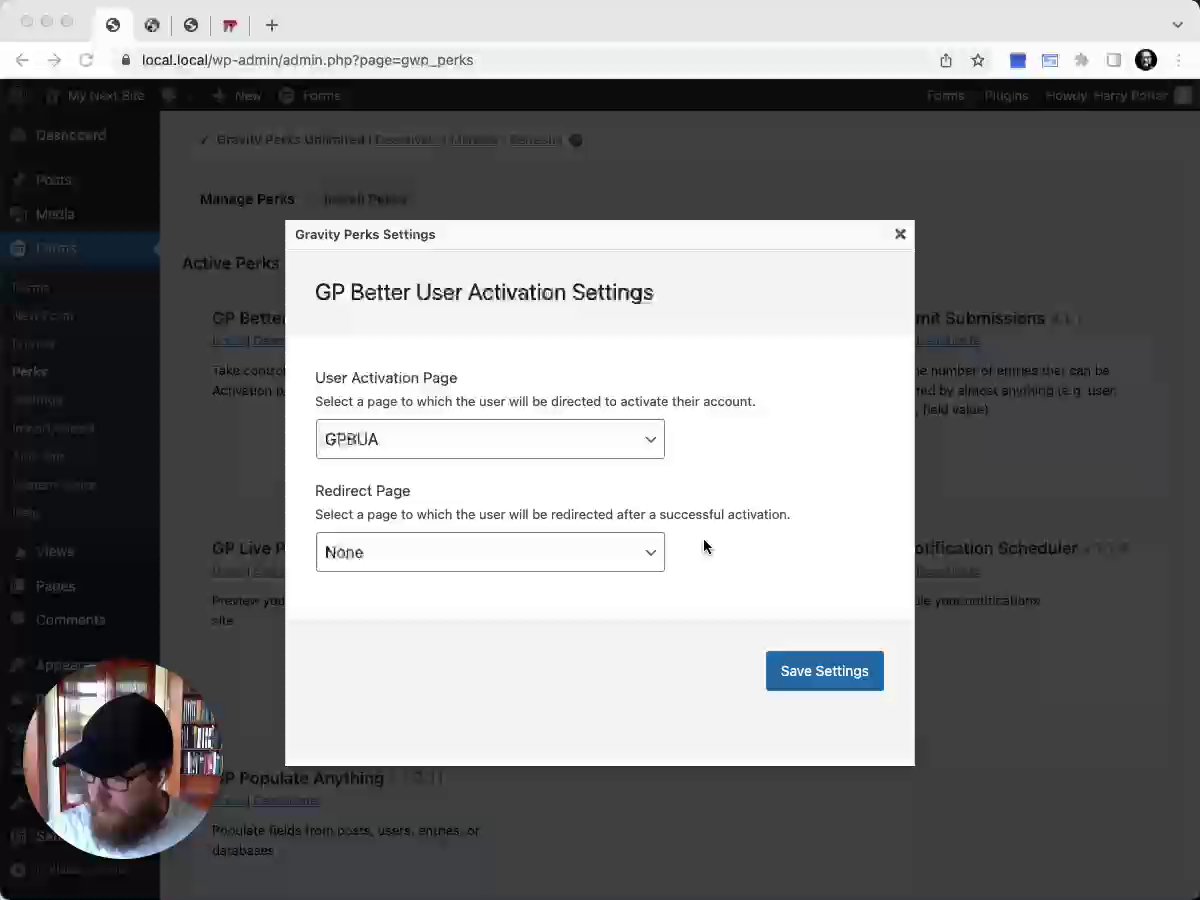This screenshot has height=900, width=1200.
Task: Go forward in browser history
Action: [x=54, y=60]
